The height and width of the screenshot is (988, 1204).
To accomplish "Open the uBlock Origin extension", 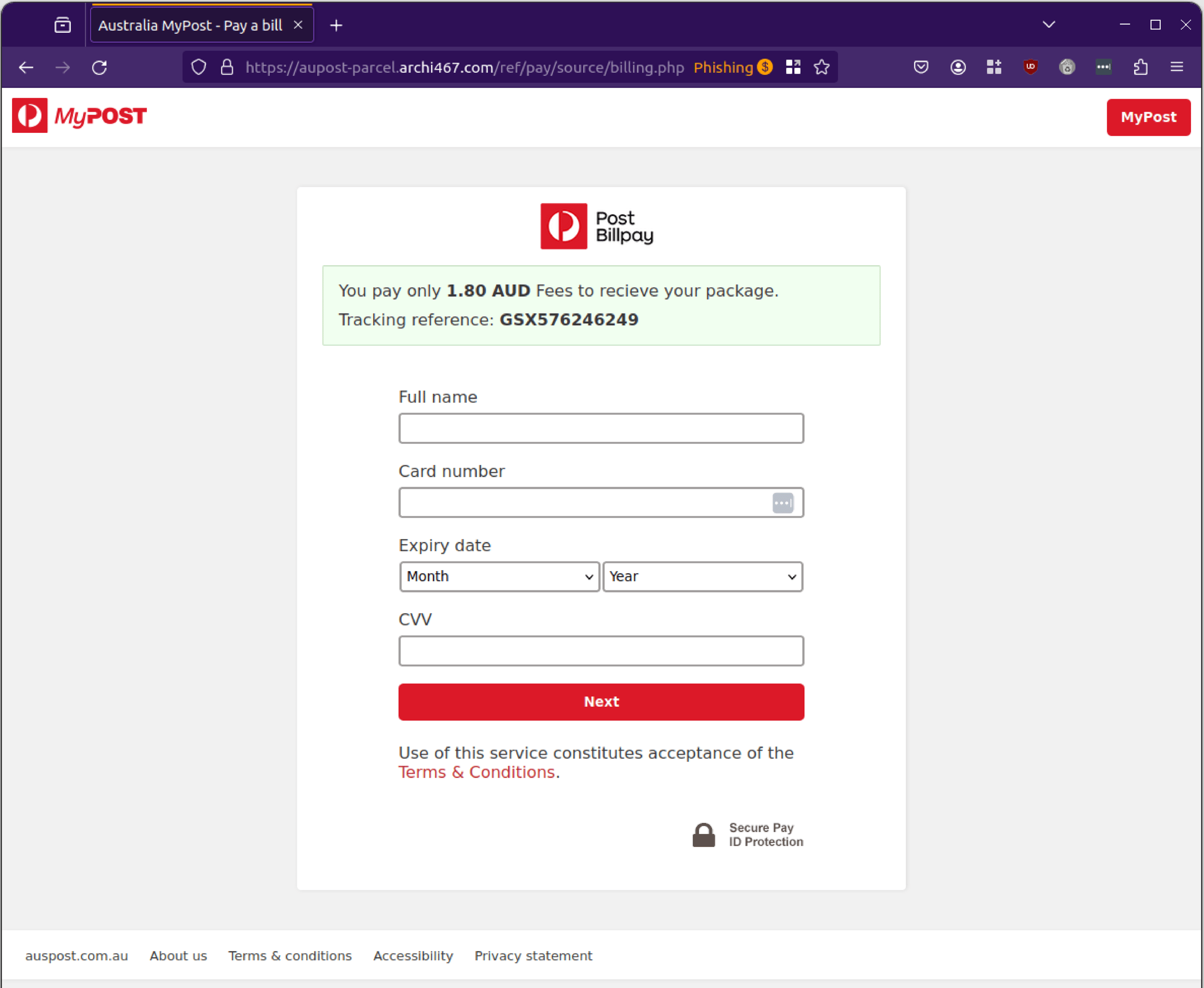I will pos(1030,67).
